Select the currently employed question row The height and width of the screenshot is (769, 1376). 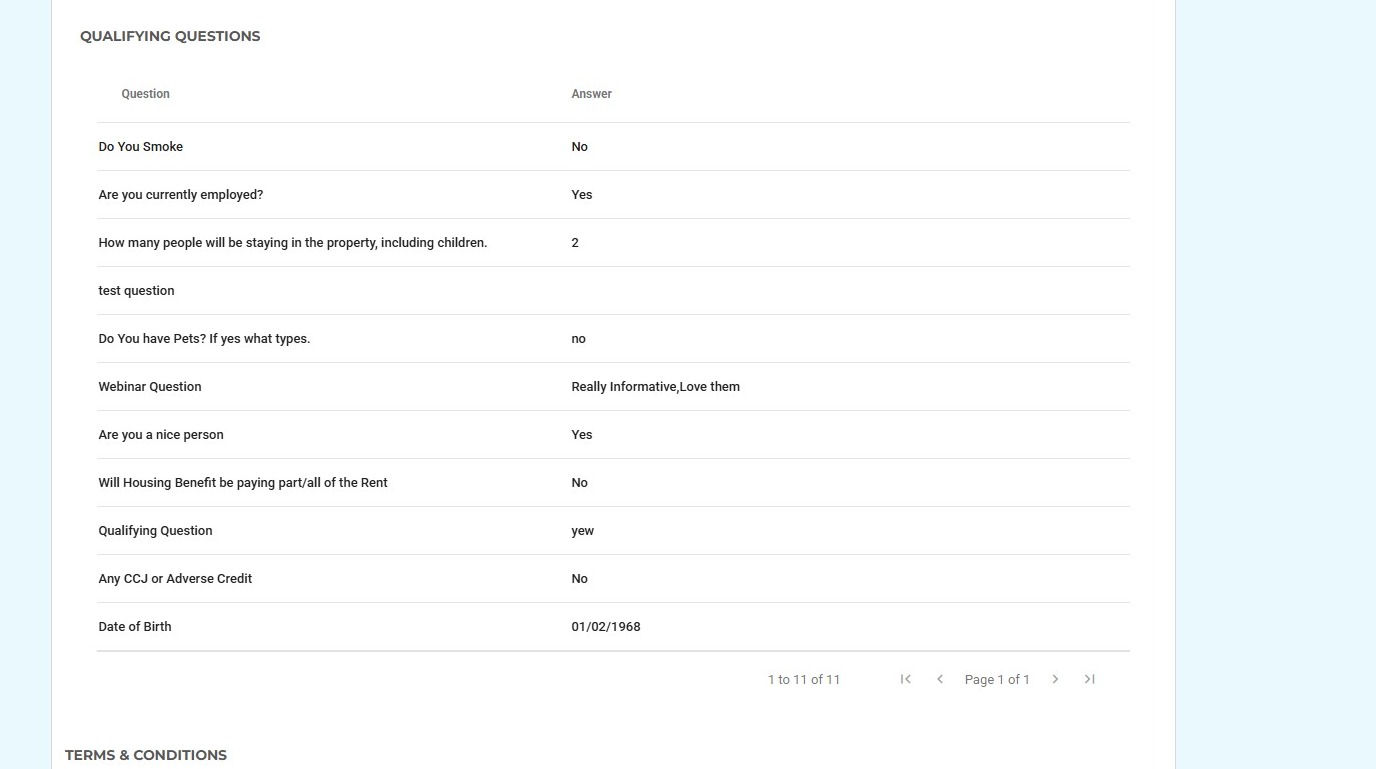tap(181, 195)
